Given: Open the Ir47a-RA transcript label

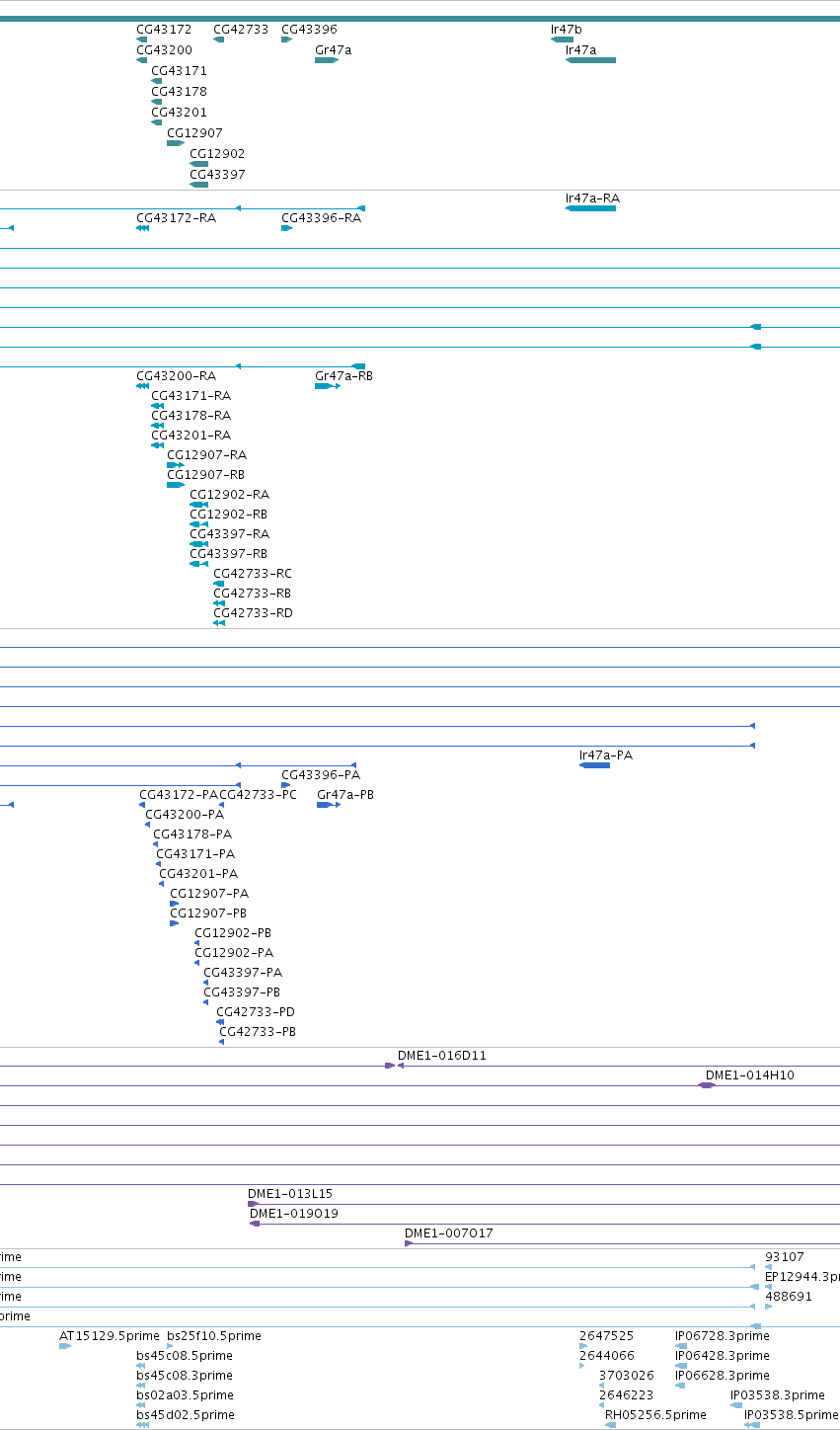Looking at the screenshot, I should click(x=592, y=199).
